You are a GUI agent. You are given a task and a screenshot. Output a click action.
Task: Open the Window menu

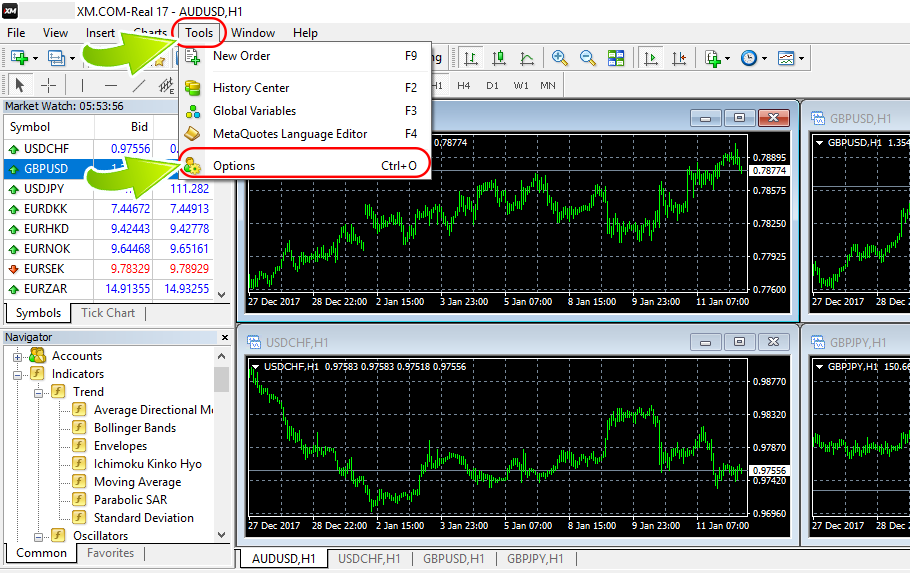(x=253, y=33)
